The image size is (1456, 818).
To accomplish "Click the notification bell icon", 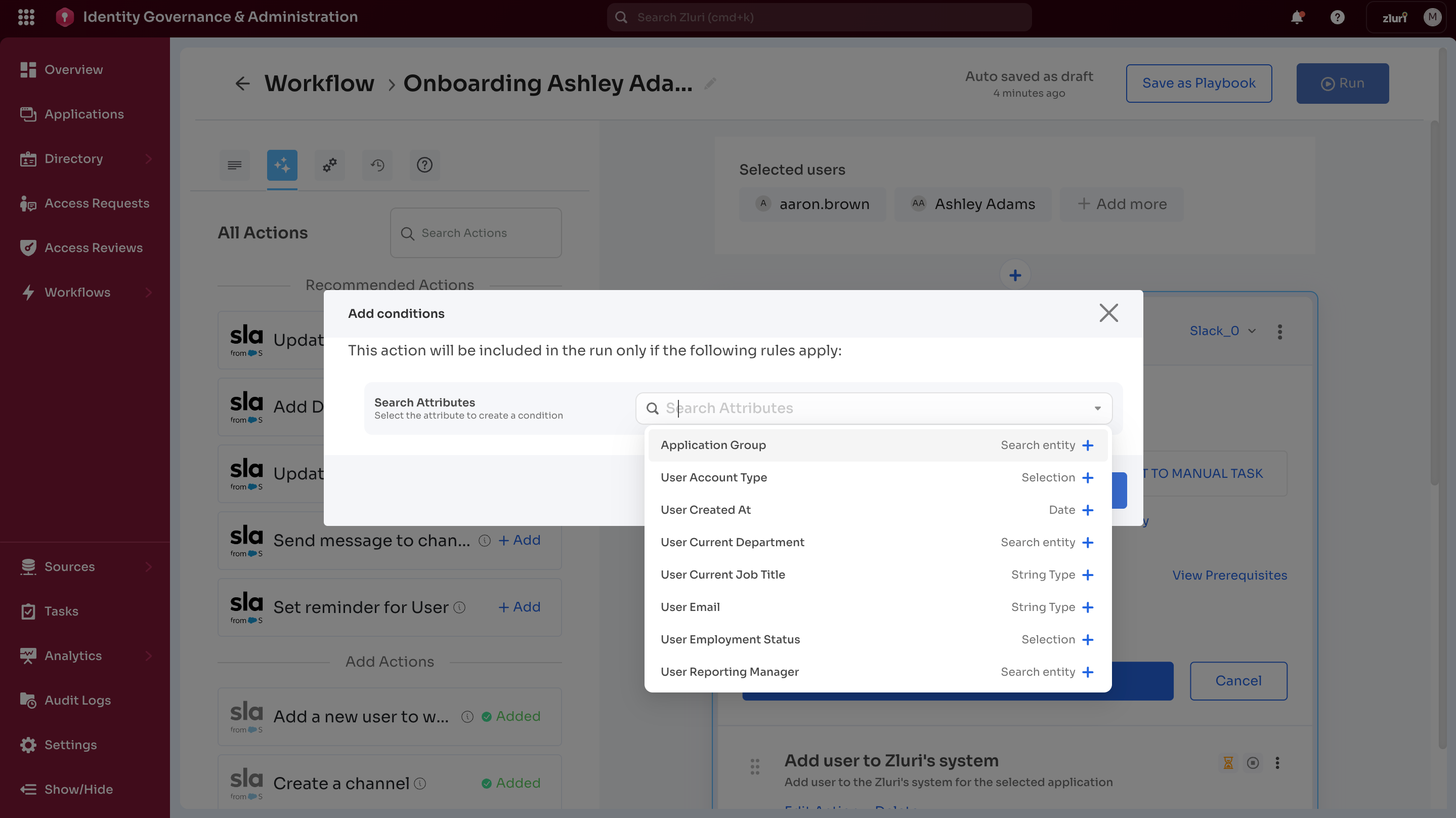I will pyautogui.click(x=1297, y=18).
